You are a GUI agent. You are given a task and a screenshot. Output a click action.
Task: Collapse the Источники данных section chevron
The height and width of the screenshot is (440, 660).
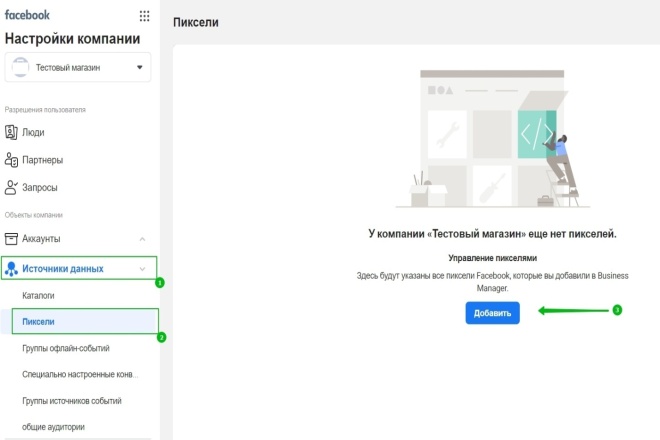tap(142, 269)
